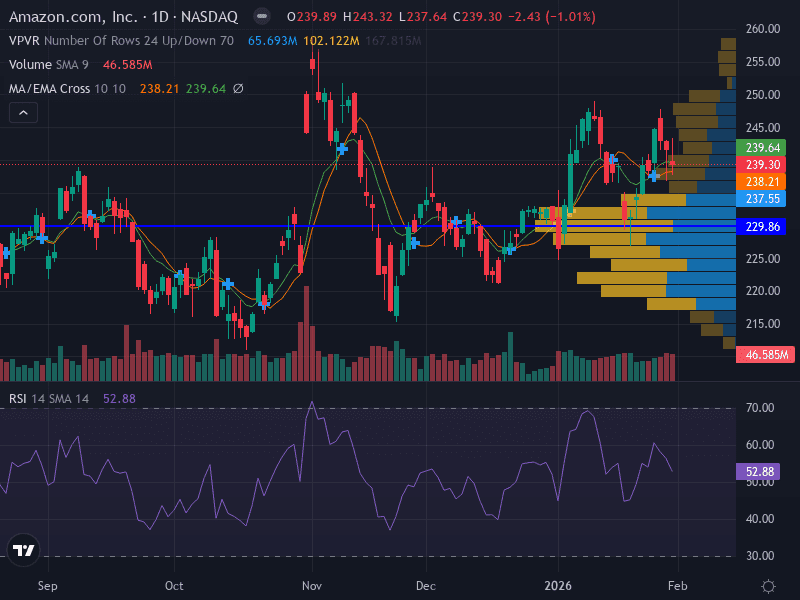The width and height of the screenshot is (800, 600).
Task: Click the Volume SMA value 46.585M in legend
Action: coord(128,65)
